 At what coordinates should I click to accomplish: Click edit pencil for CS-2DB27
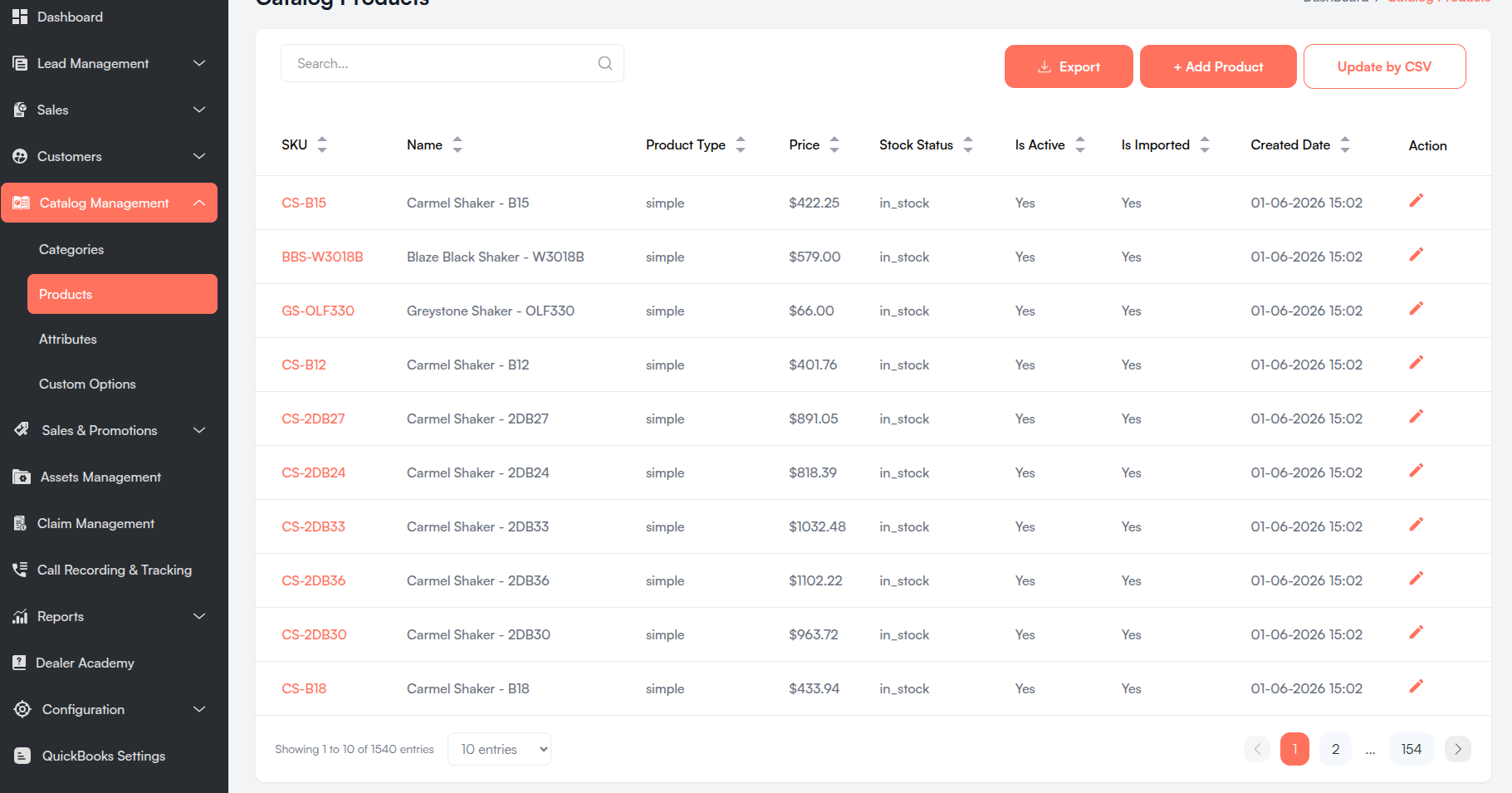click(x=1417, y=416)
